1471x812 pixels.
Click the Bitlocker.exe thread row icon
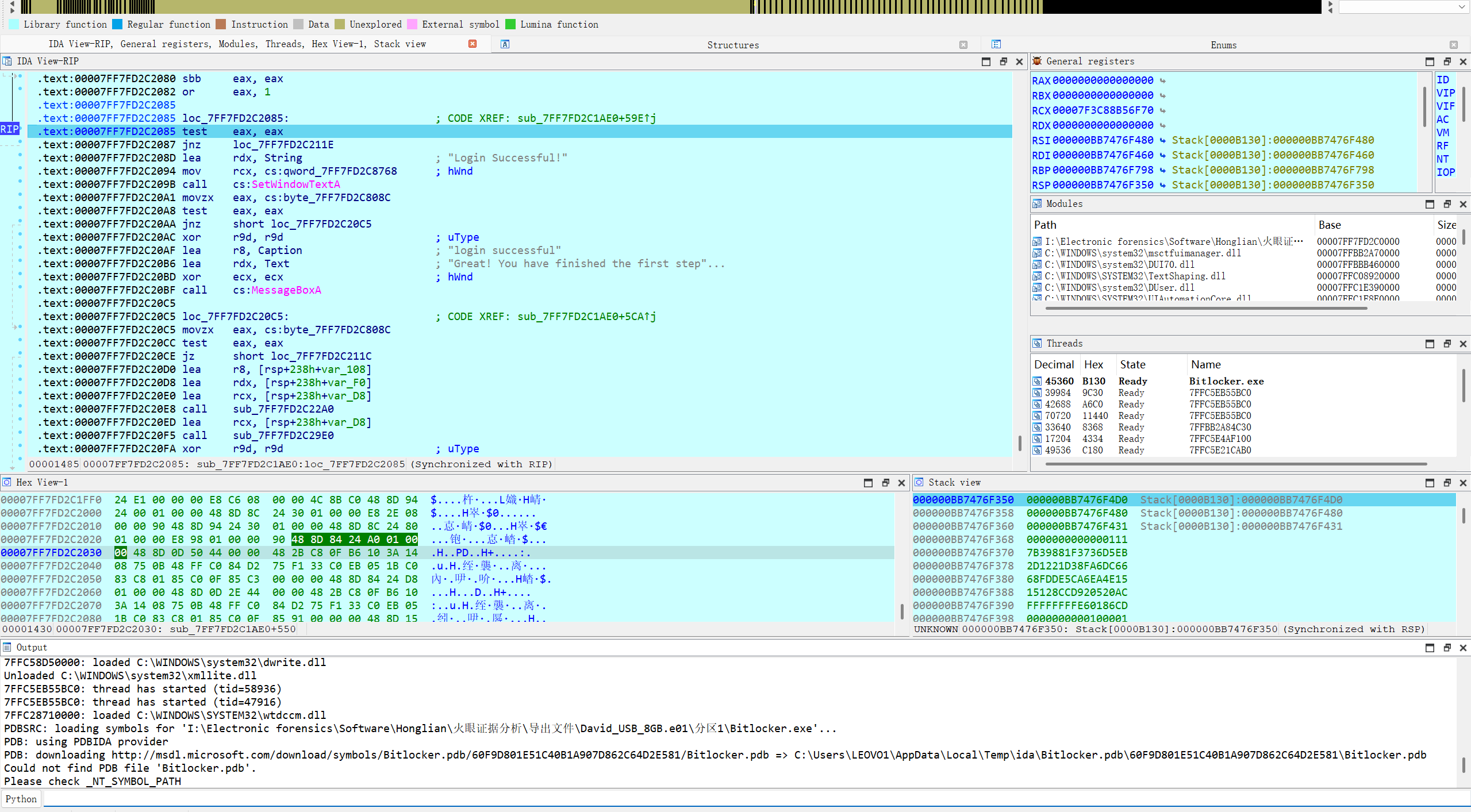point(1037,381)
